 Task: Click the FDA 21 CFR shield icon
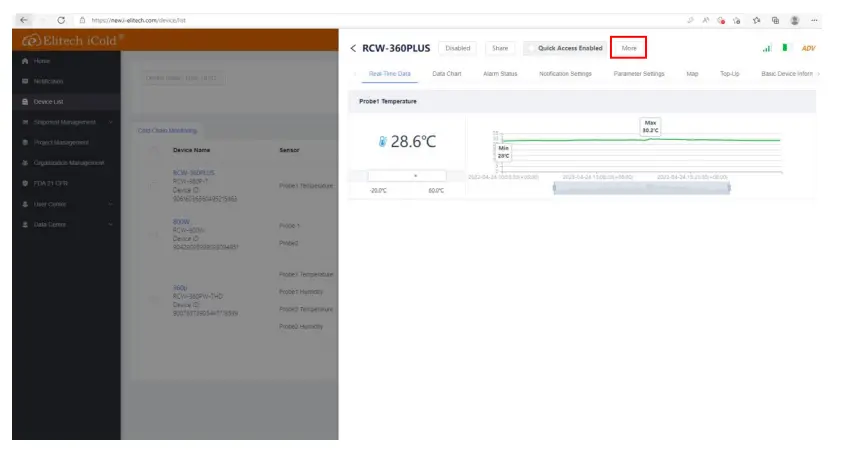(x=25, y=183)
